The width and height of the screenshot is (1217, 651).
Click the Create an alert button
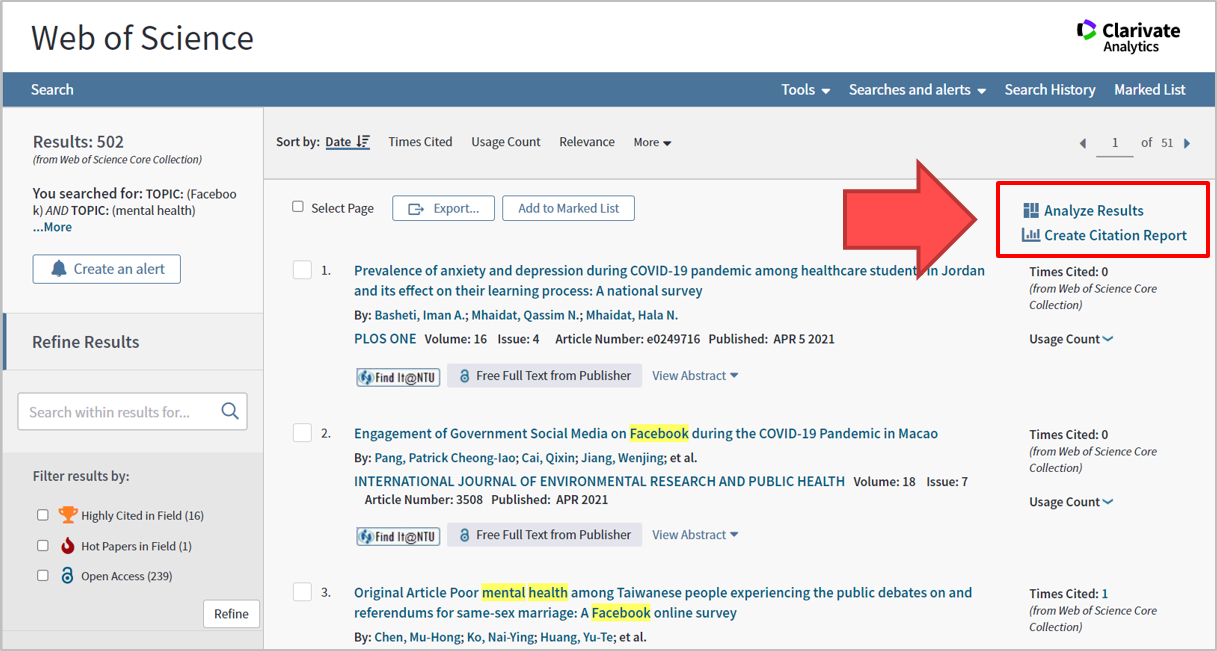pyautogui.click(x=106, y=269)
